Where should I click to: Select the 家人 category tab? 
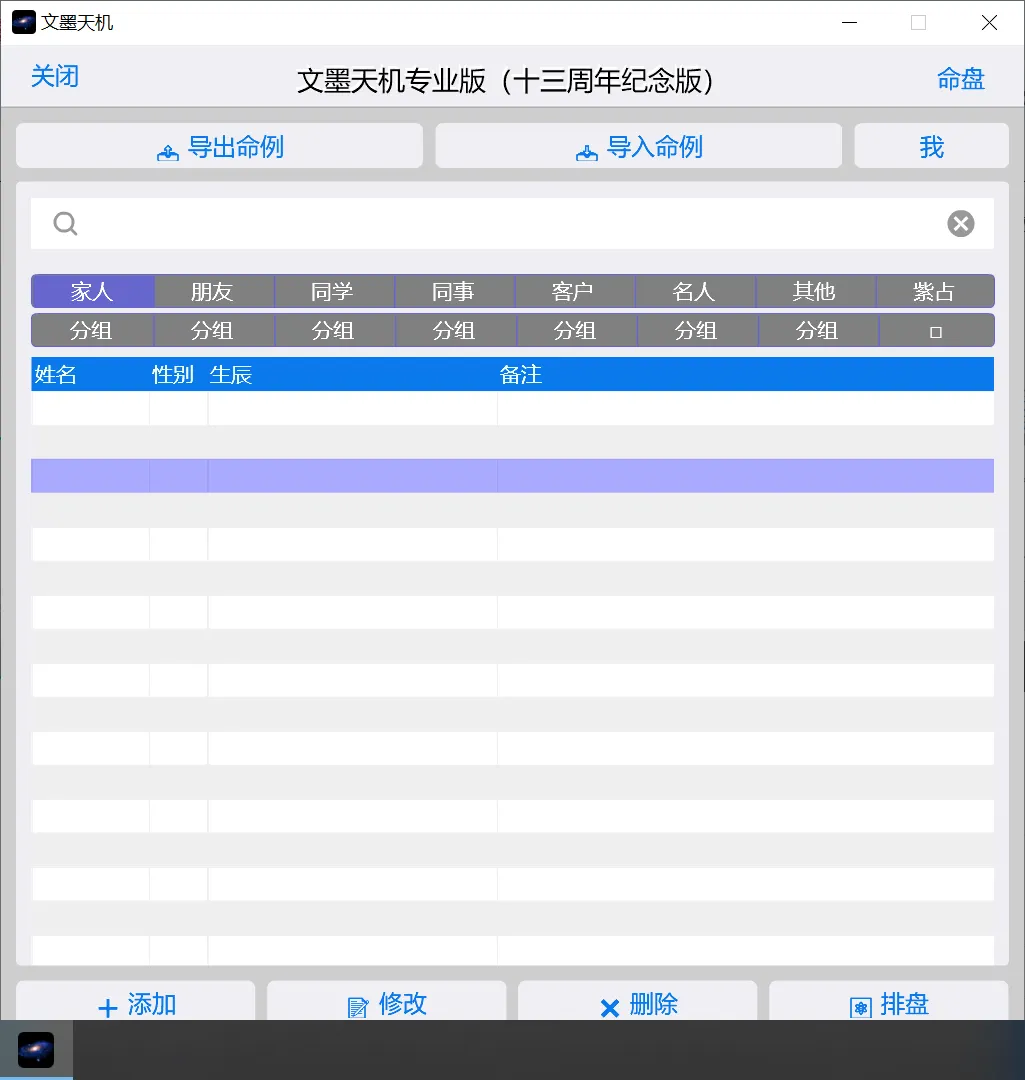coord(92,291)
